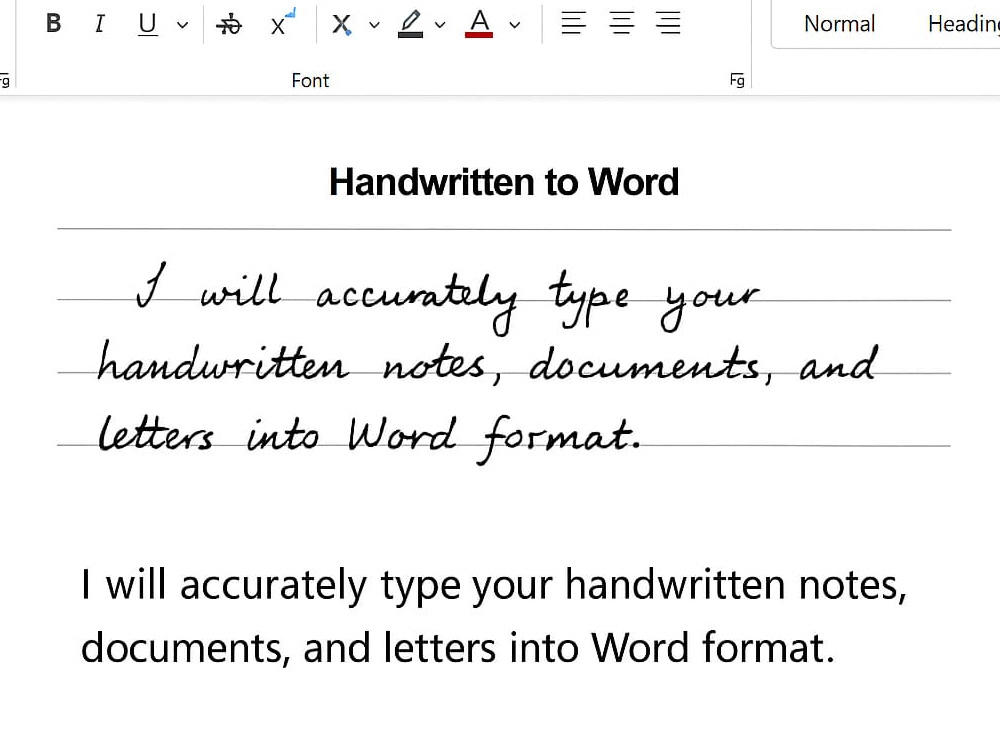Open Font dialog launcher

tap(737, 80)
